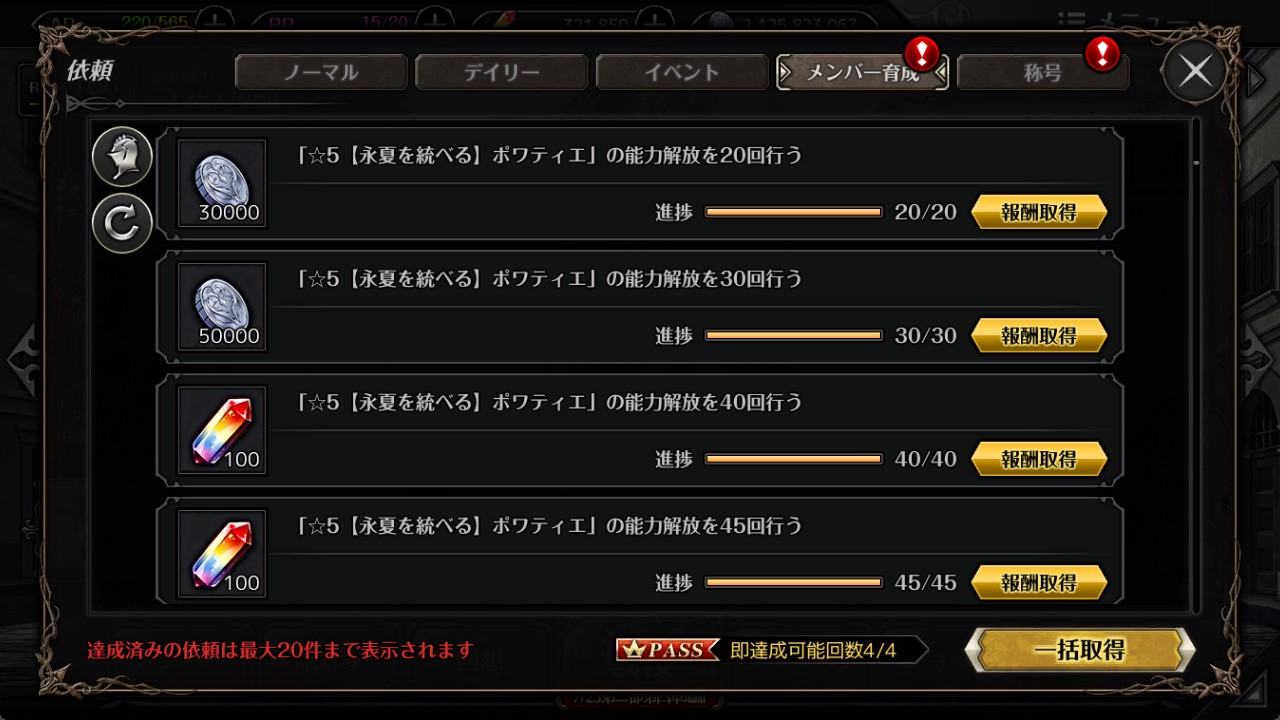This screenshot has width=1280, height=720.
Task: Switch to the デイリー tab
Action: 501,72
